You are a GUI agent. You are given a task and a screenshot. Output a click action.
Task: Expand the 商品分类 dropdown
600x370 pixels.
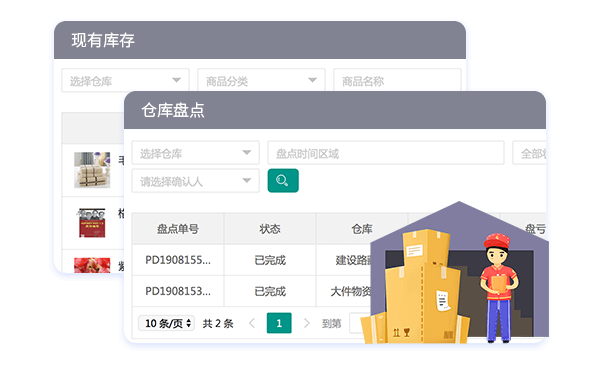261,80
